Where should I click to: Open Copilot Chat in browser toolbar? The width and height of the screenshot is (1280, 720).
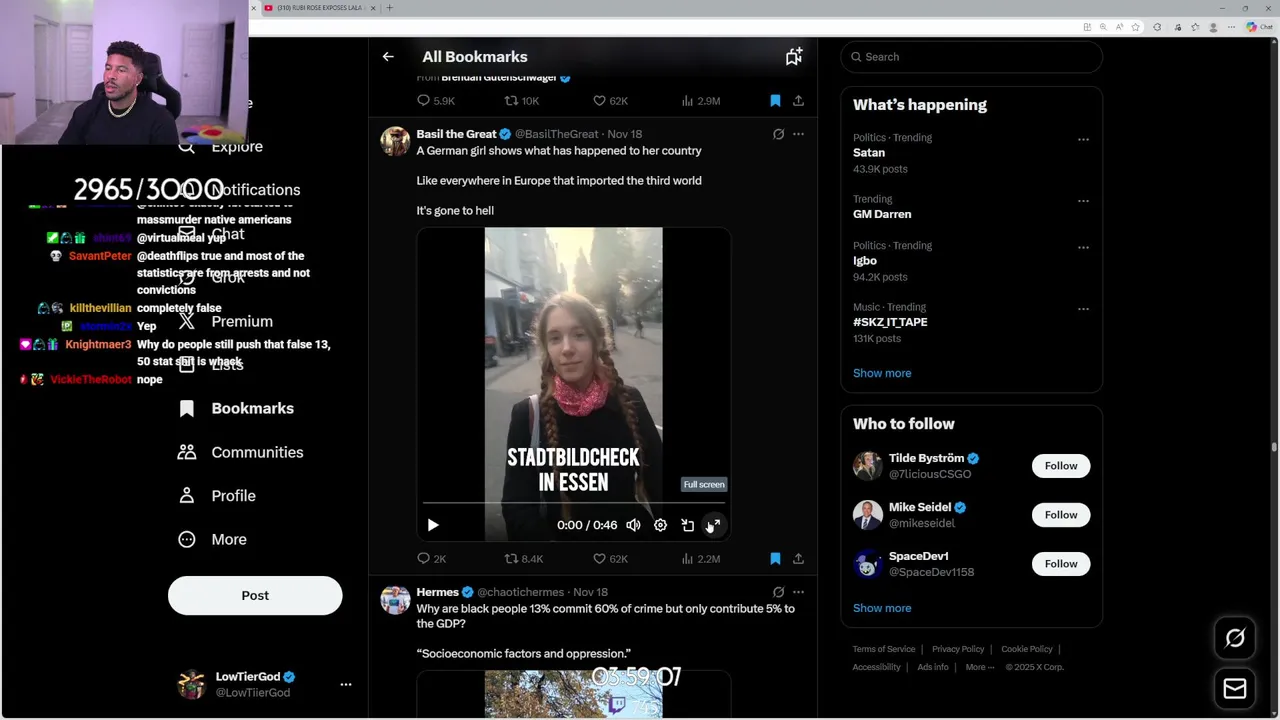tap(1258, 27)
